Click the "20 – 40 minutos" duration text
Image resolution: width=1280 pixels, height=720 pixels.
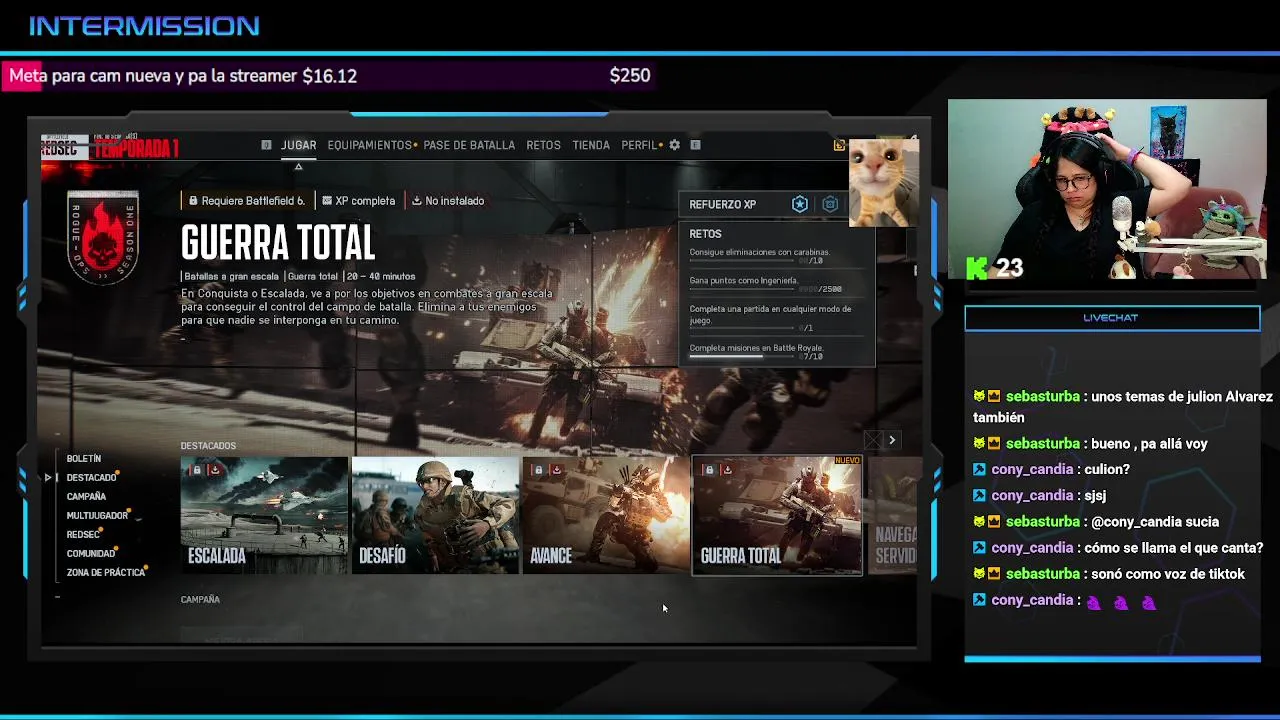381,276
